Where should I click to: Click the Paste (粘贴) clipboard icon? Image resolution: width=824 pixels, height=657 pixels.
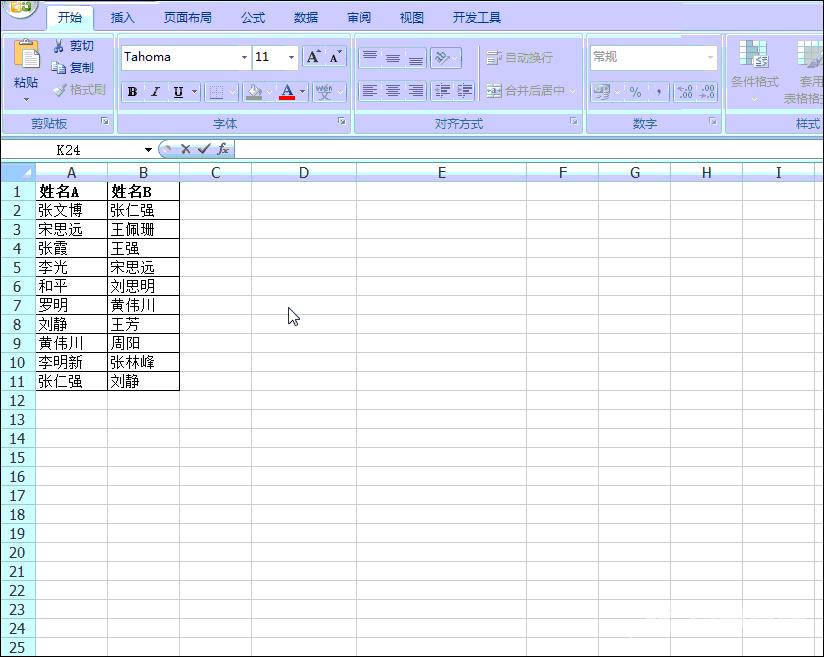pos(26,57)
